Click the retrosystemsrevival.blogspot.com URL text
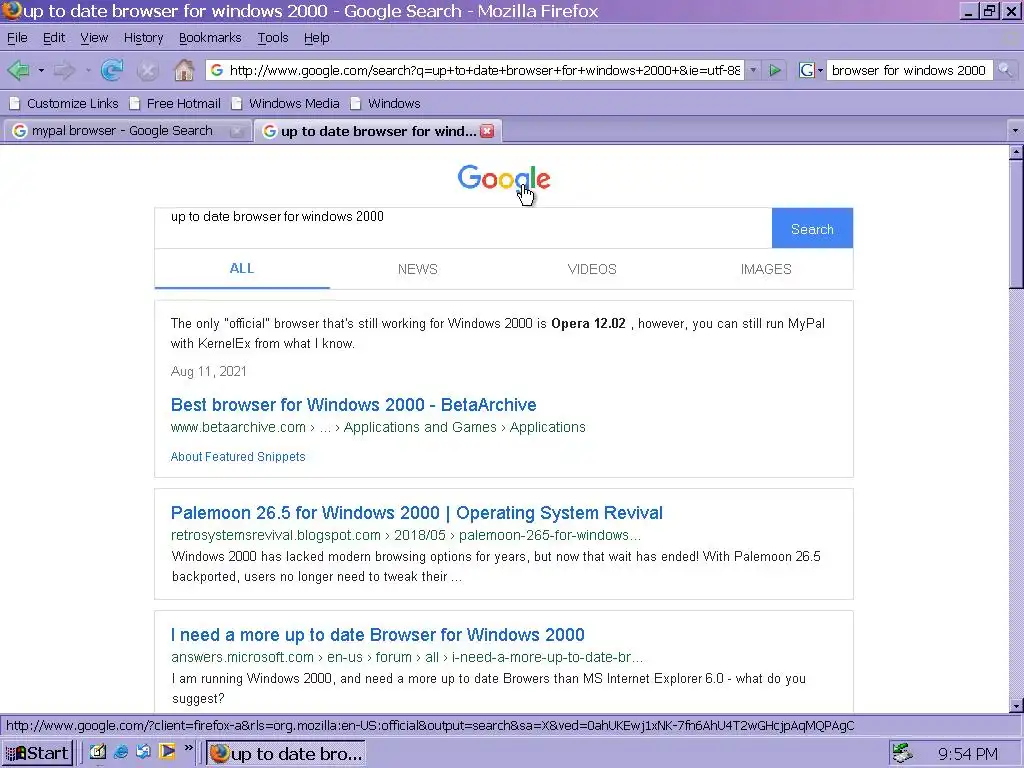Screen dimensions: 1024x768 [276, 536]
